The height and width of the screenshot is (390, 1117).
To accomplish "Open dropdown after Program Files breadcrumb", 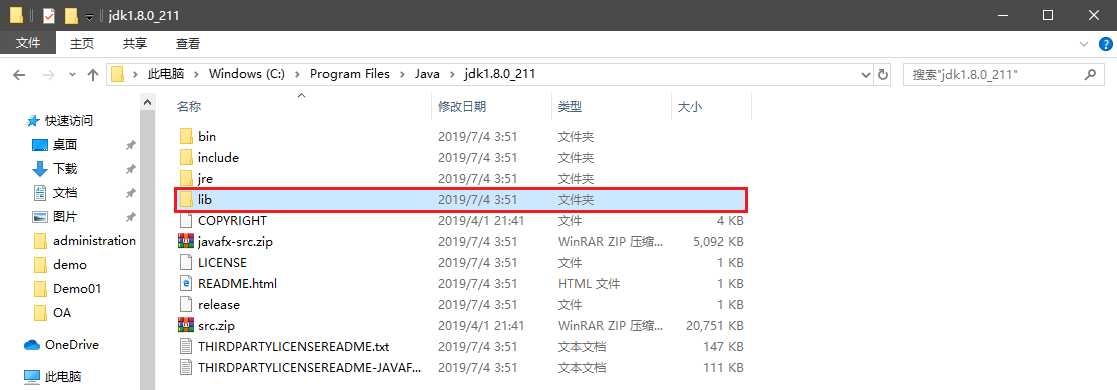I will [402, 74].
